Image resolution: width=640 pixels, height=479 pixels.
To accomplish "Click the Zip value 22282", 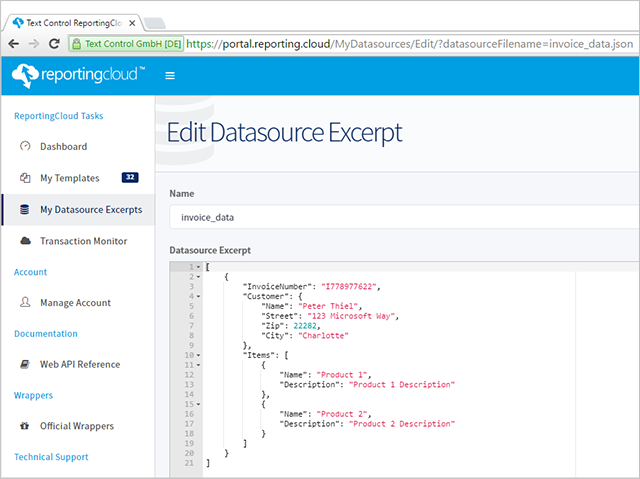I will pyautogui.click(x=305, y=326).
